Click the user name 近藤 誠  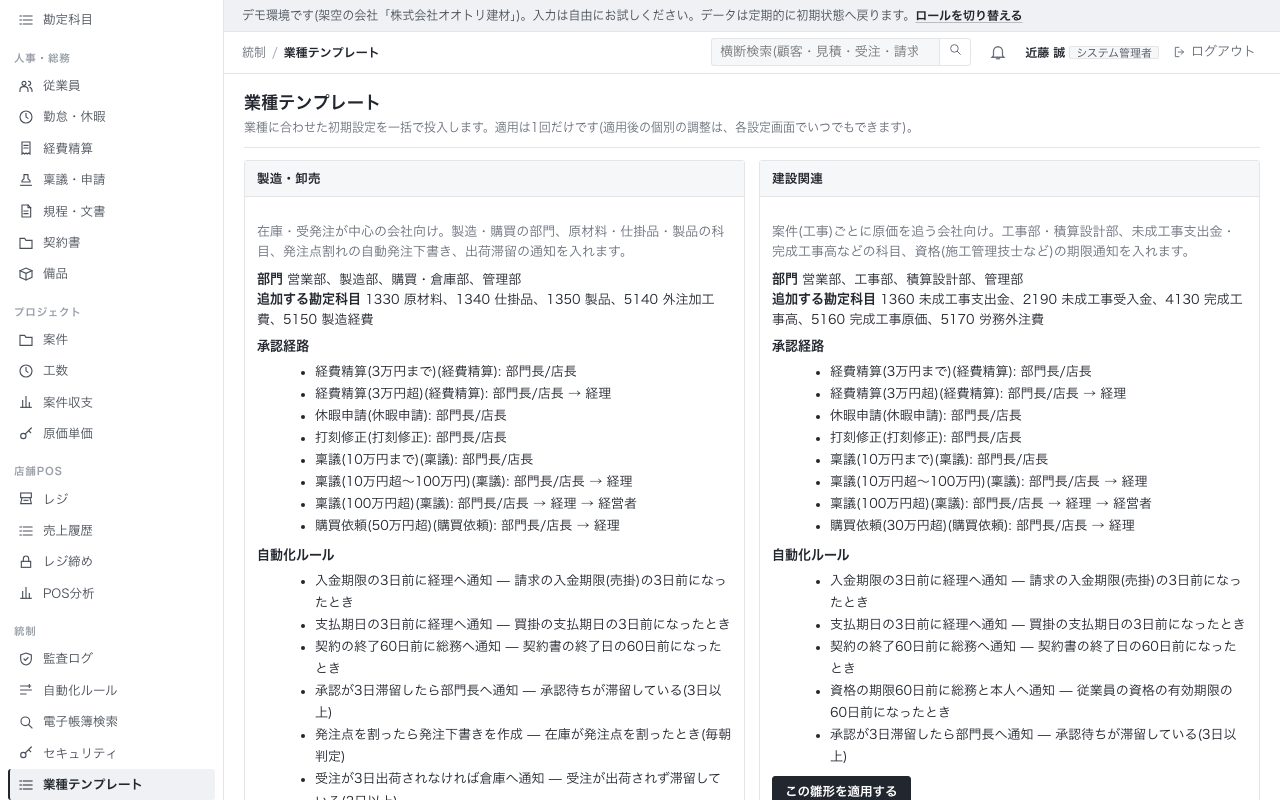pos(1045,52)
